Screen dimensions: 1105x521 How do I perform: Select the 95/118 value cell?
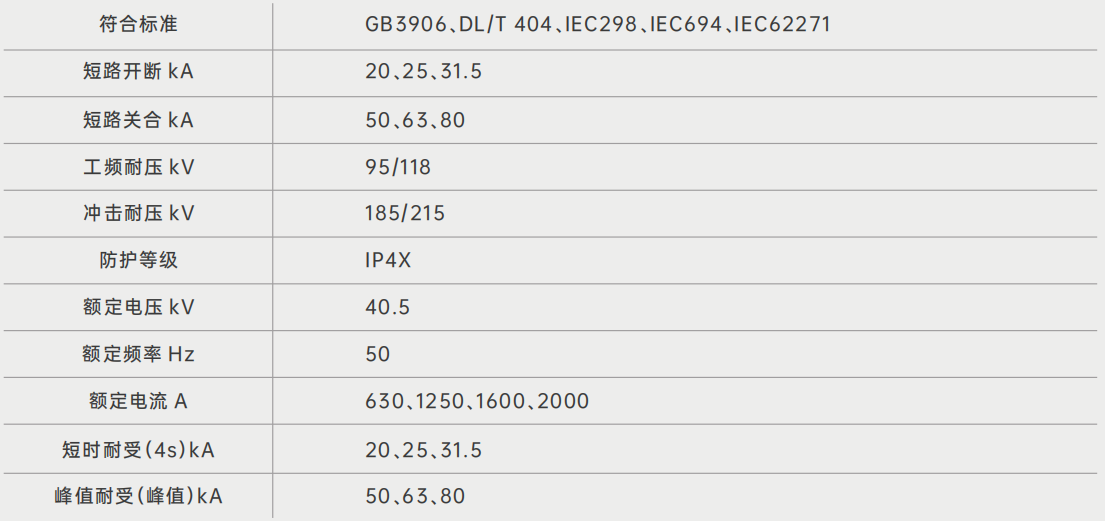(x=398, y=167)
